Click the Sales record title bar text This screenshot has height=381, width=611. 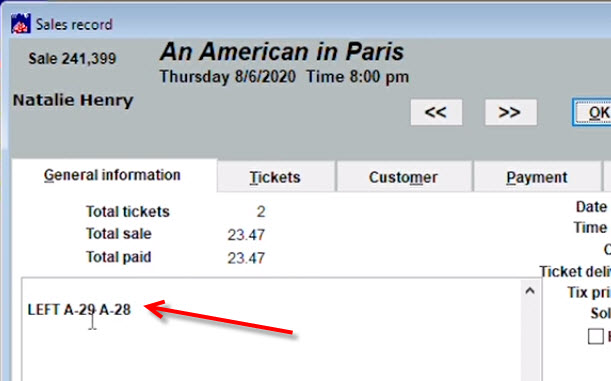point(74,25)
